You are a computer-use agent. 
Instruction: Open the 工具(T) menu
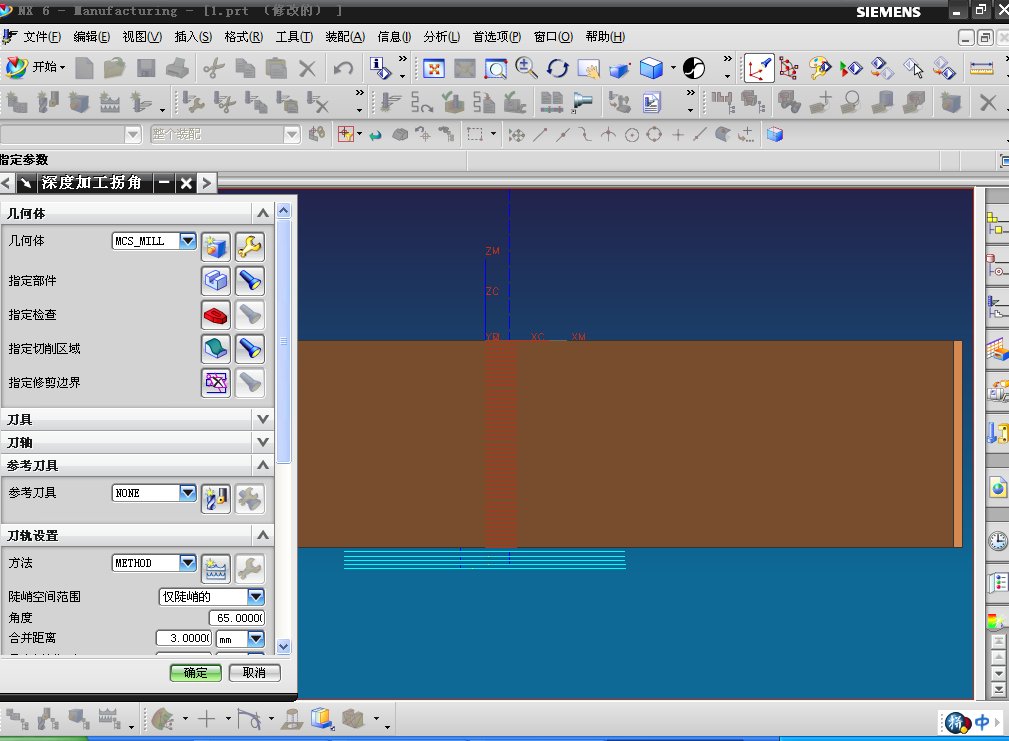tap(294, 37)
